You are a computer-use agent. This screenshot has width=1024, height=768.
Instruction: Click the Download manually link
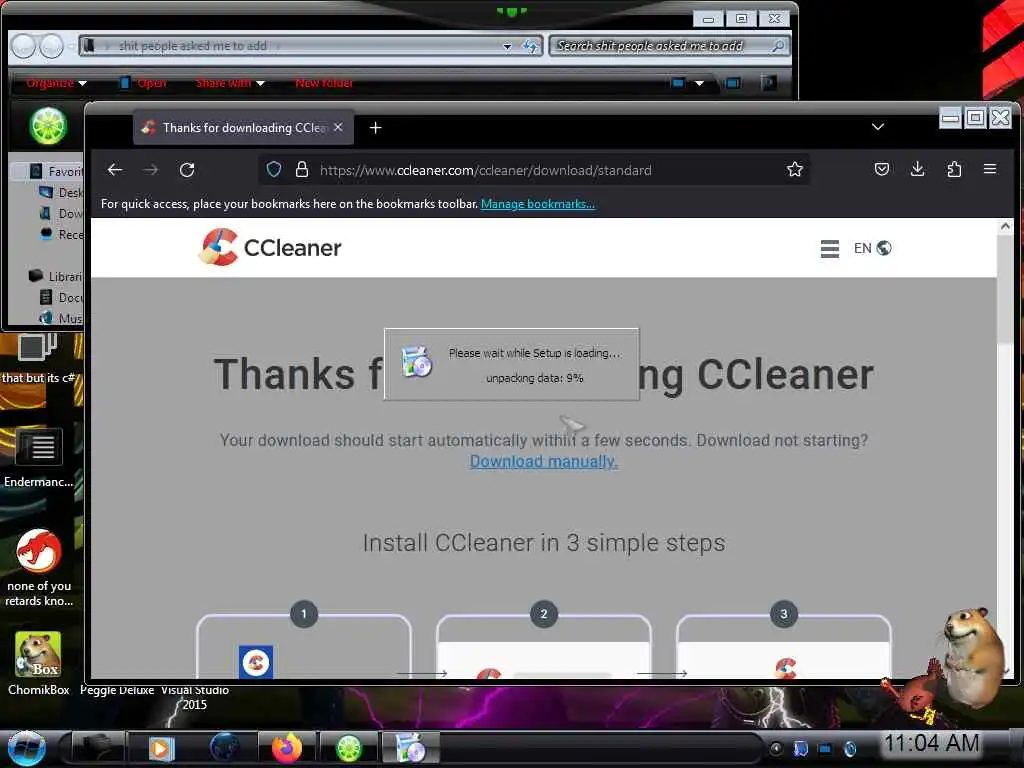(x=543, y=462)
